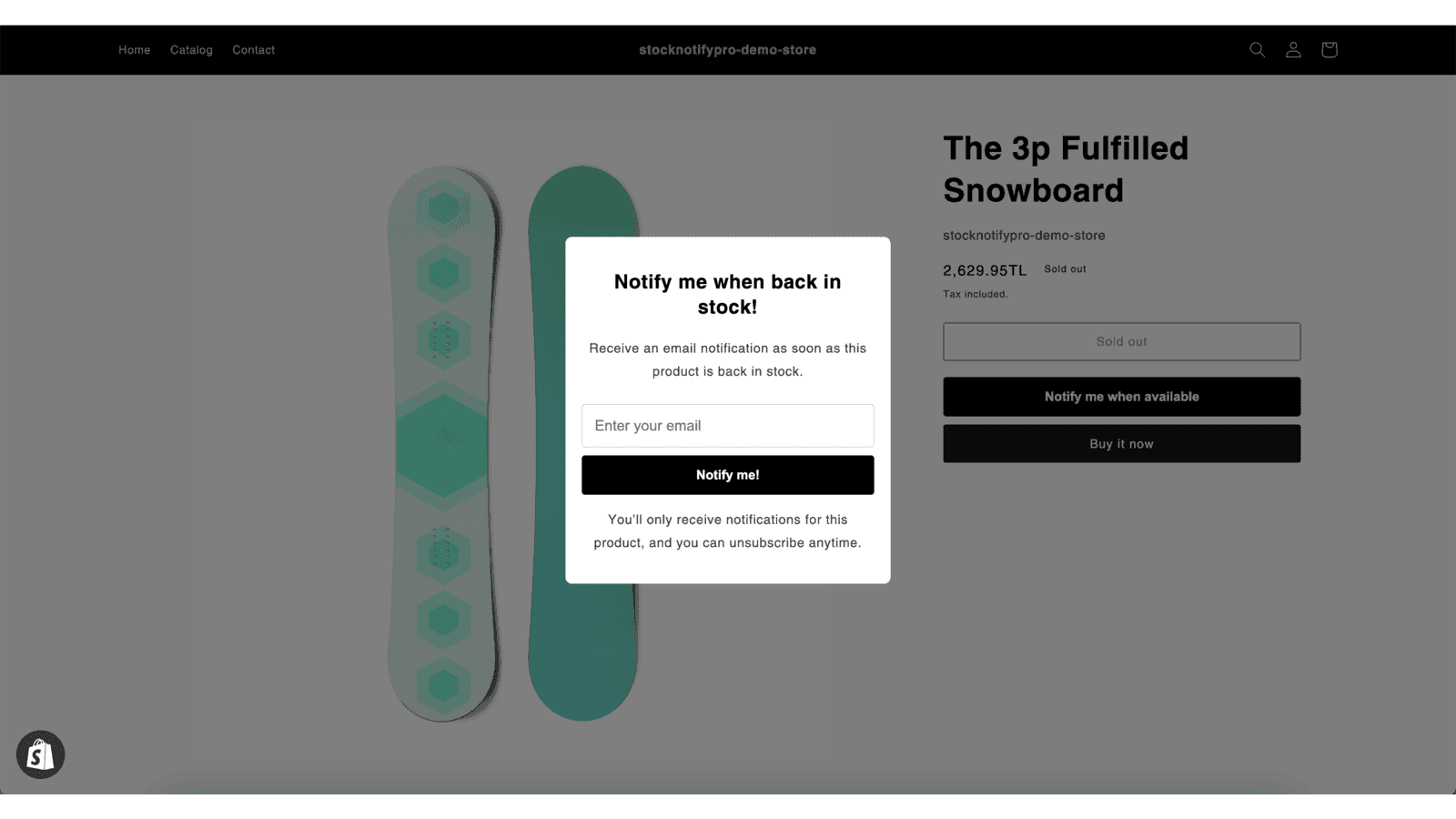The image size is (1456, 819).
Task: Click 'The 3p Fulfilled Snowboard' product title
Action: (1066, 169)
